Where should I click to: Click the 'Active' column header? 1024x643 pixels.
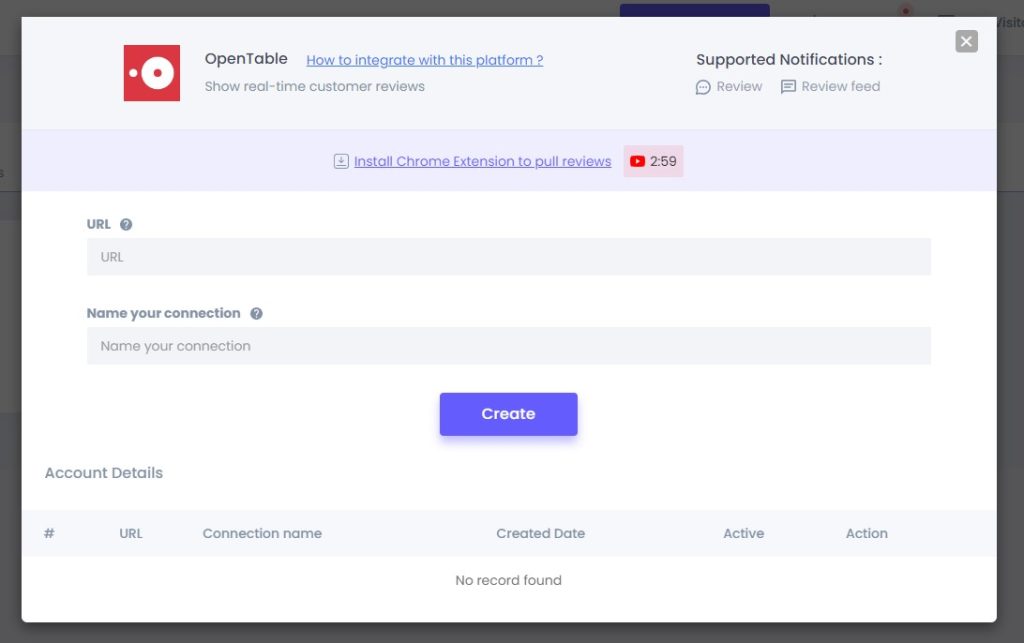tap(743, 533)
